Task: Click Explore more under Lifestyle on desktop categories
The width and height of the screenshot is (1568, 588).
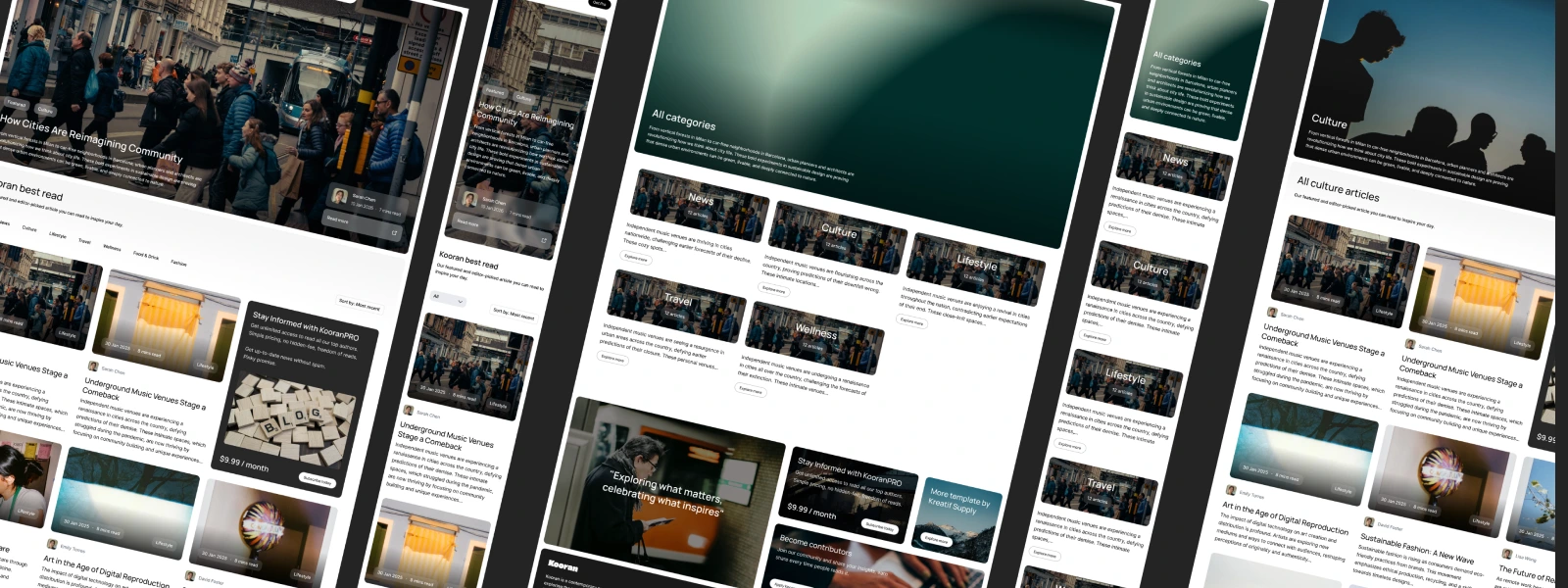Action: 911,320
